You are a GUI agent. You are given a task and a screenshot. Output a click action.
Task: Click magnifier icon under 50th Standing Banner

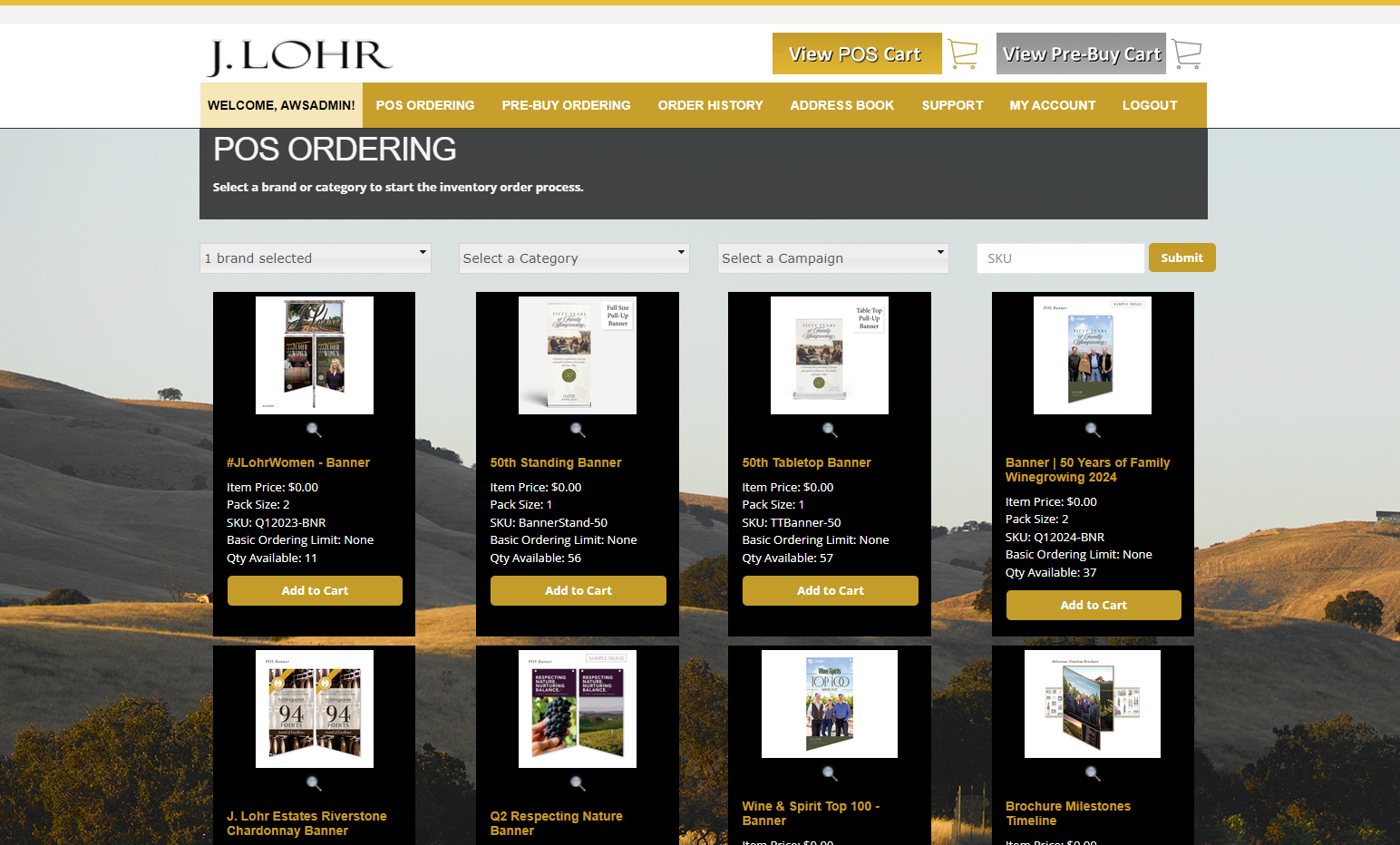578,430
